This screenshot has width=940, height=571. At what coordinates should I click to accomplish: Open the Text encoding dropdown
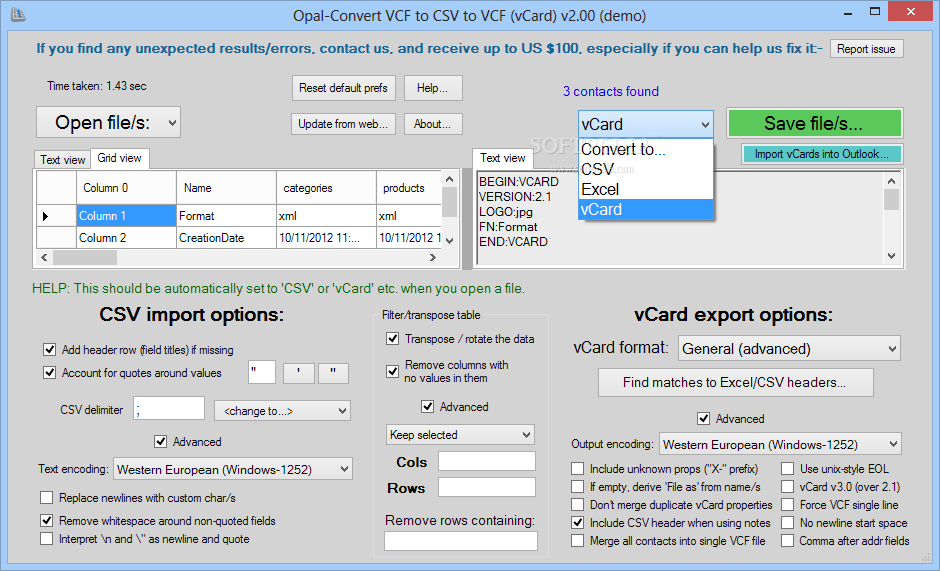tap(233, 469)
